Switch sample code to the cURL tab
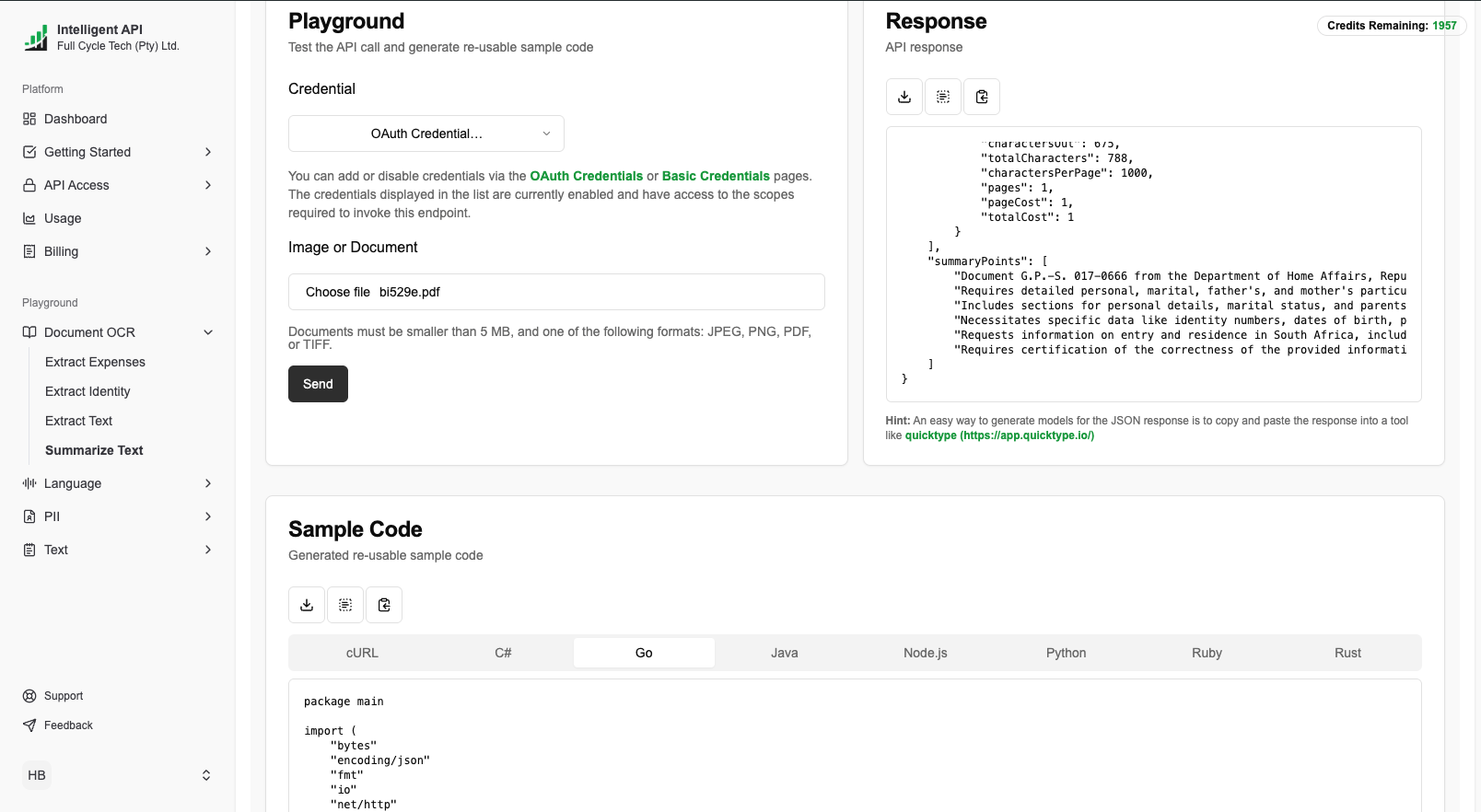Viewport: 1481px width, 812px height. coord(362,653)
